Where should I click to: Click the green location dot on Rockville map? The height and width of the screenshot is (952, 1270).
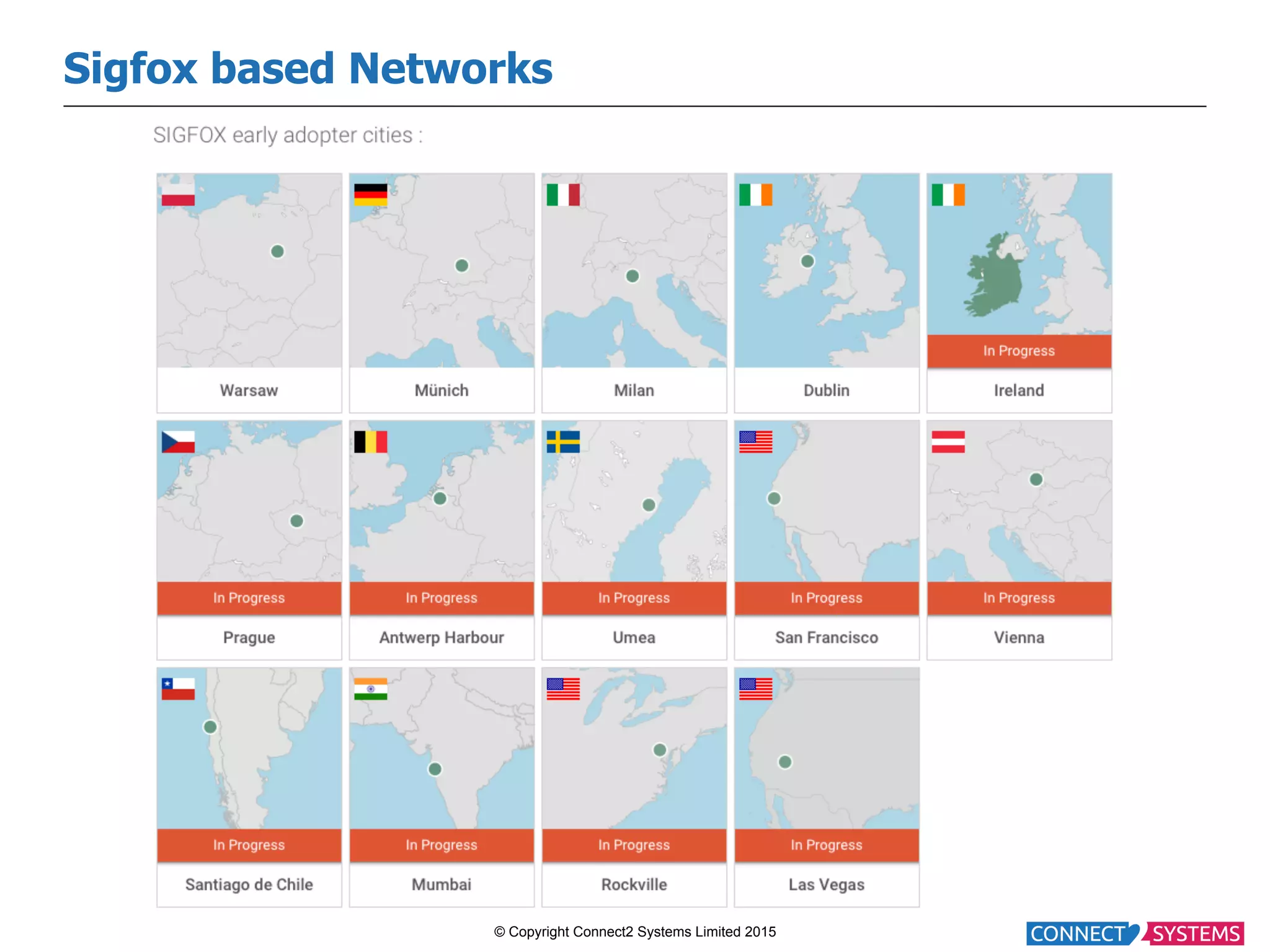(660, 750)
